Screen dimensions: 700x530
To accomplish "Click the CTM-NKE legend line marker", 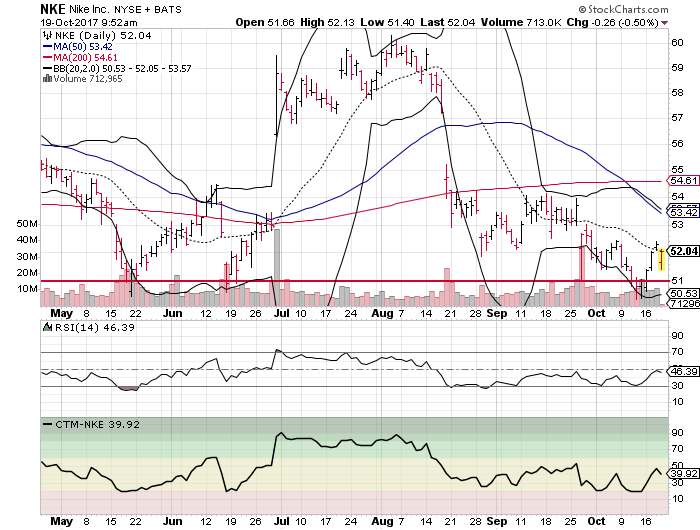I will click(47, 424).
